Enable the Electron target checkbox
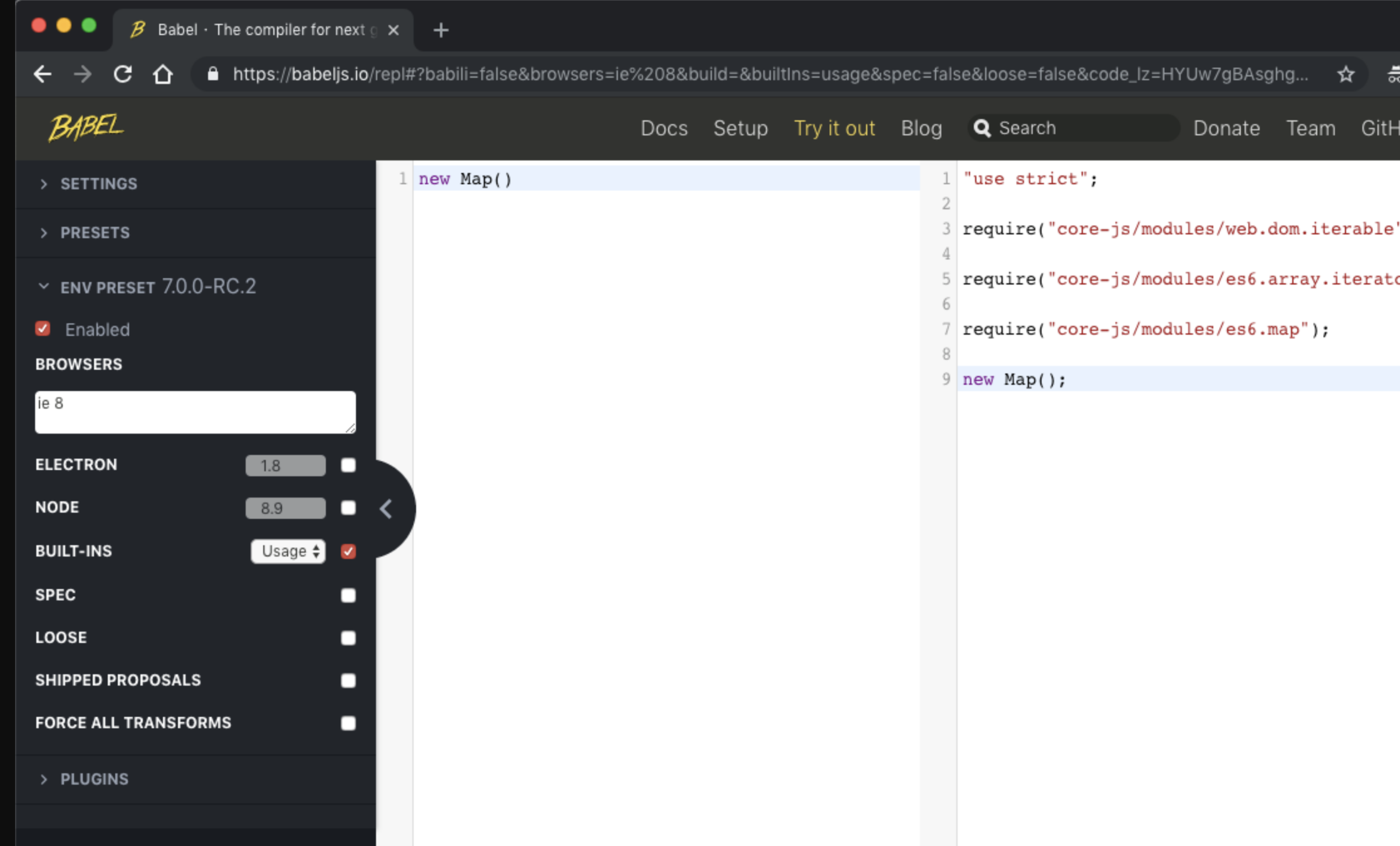This screenshot has width=1400, height=846. click(x=348, y=465)
